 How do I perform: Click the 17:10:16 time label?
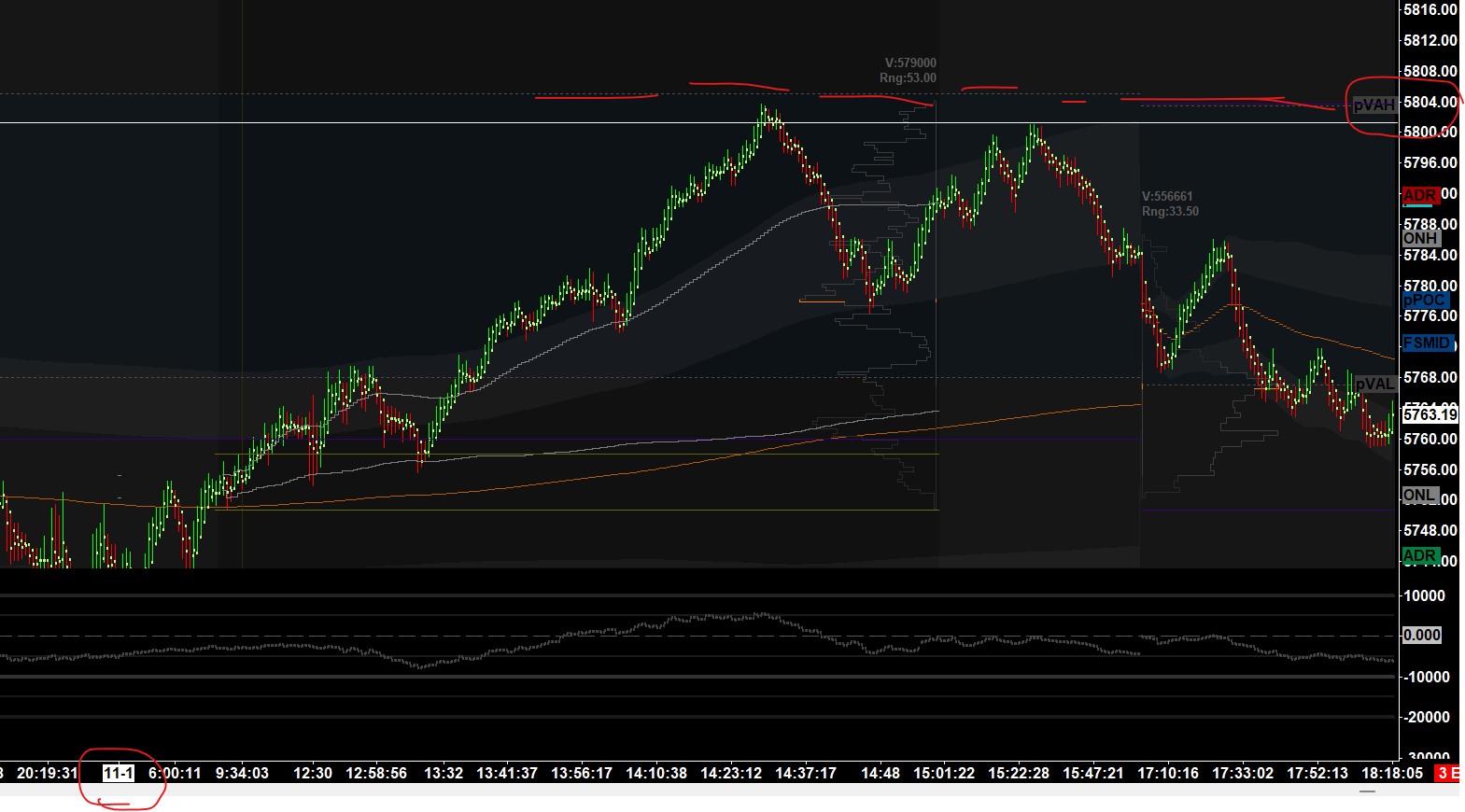[1168, 773]
